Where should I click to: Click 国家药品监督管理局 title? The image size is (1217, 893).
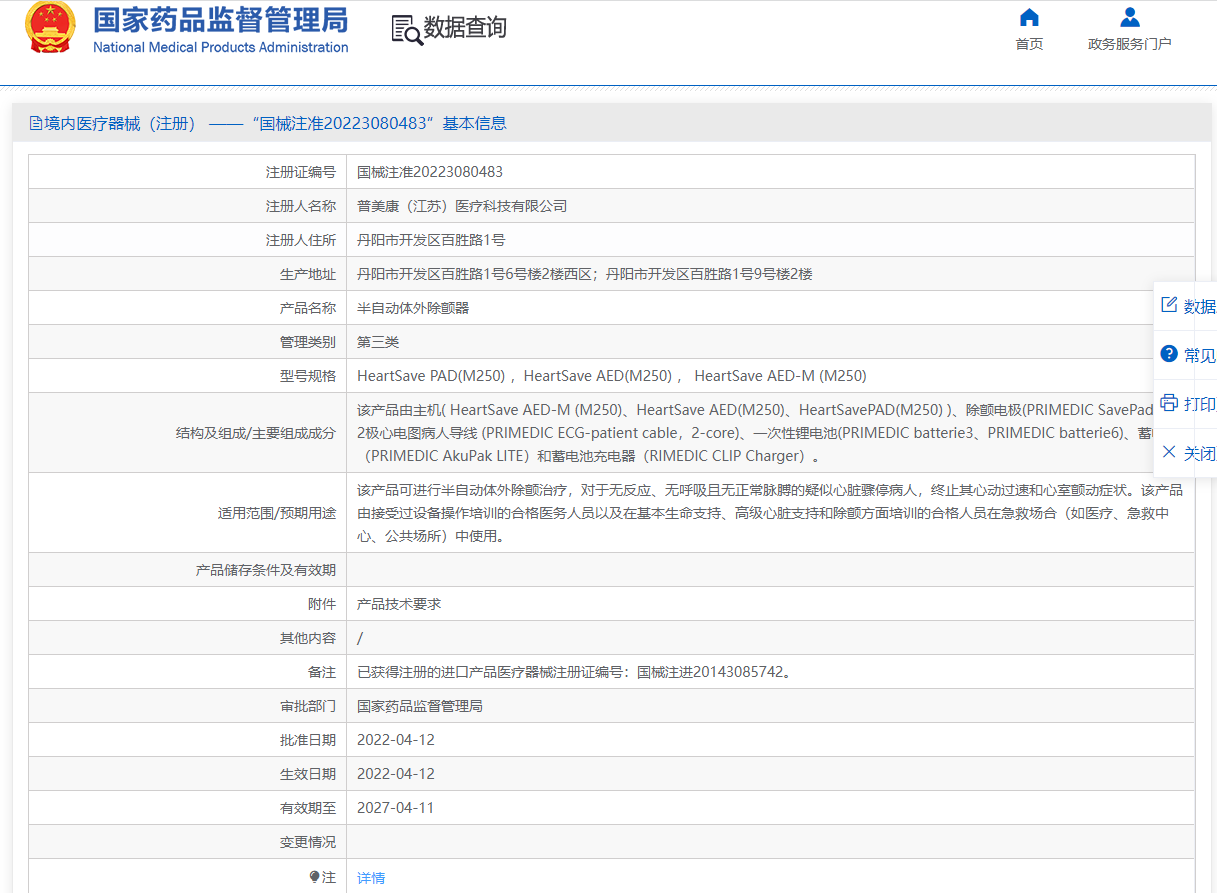[221, 19]
